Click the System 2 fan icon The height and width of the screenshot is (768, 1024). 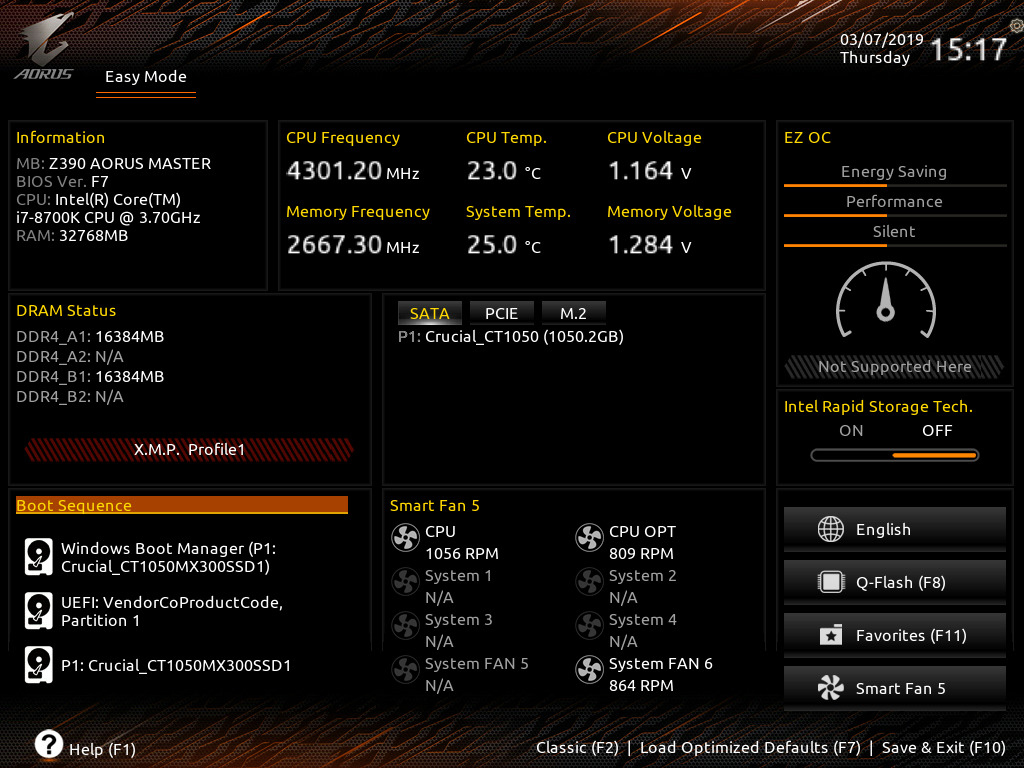click(x=590, y=582)
